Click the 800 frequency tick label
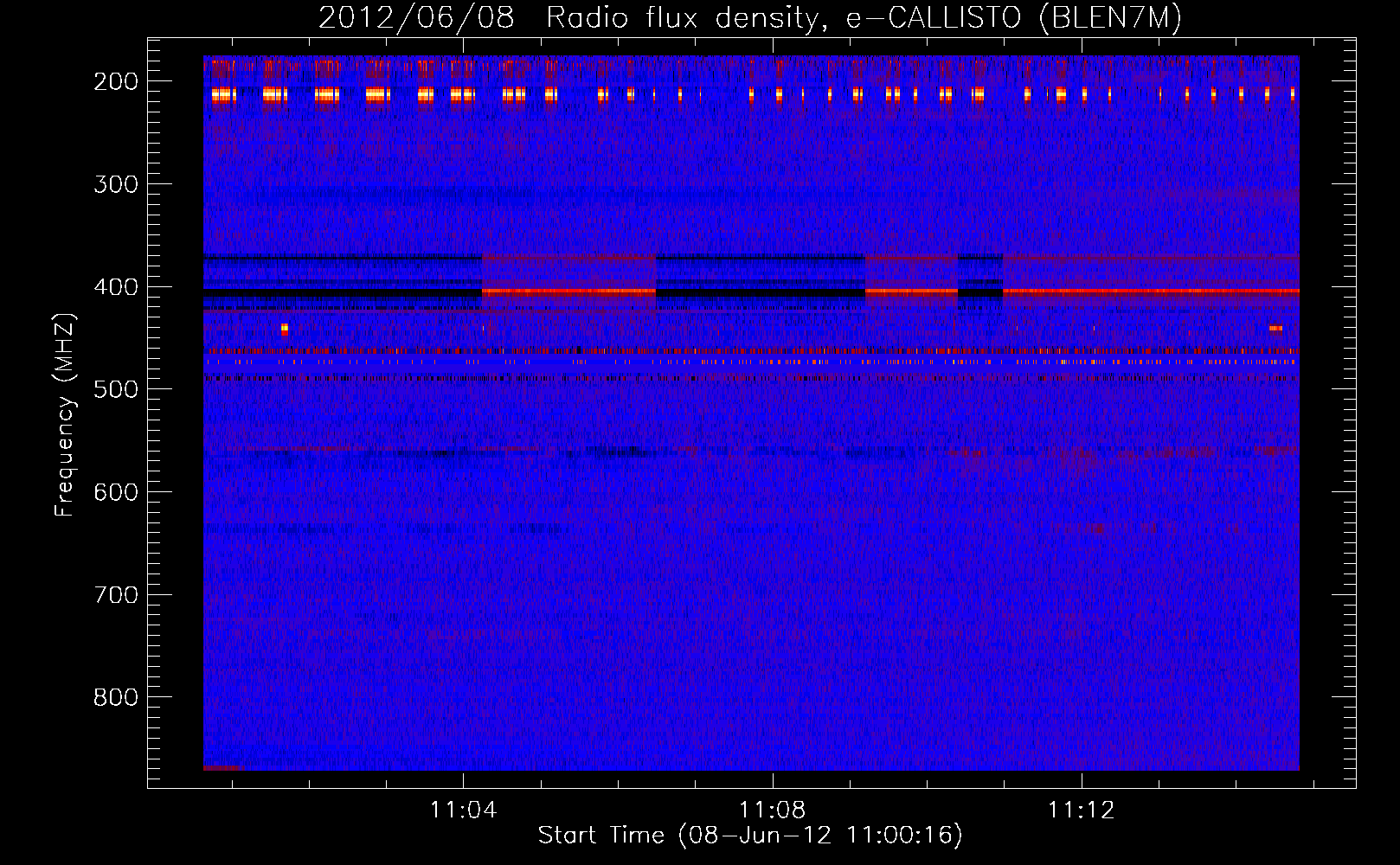1400x865 pixels. [x=116, y=697]
